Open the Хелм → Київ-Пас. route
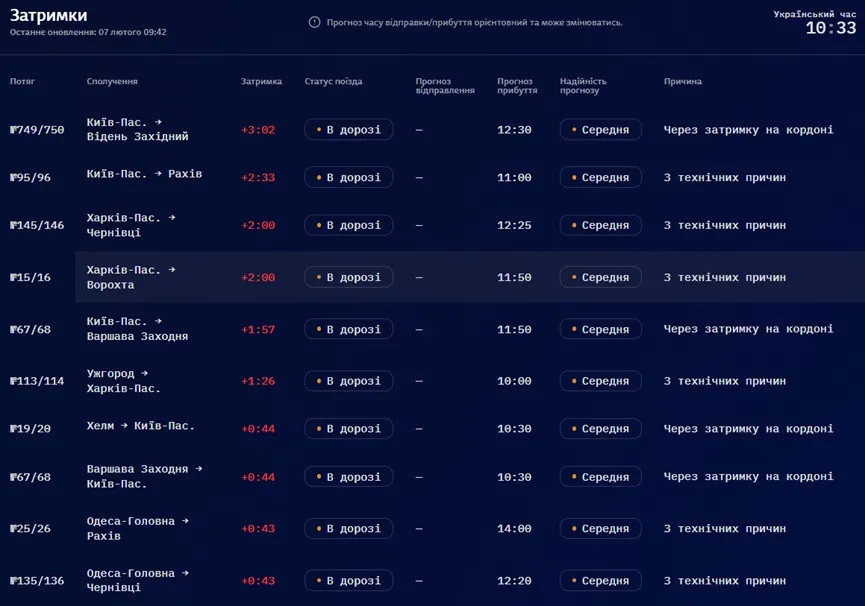Image resolution: width=865 pixels, height=606 pixels. click(x=140, y=426)
